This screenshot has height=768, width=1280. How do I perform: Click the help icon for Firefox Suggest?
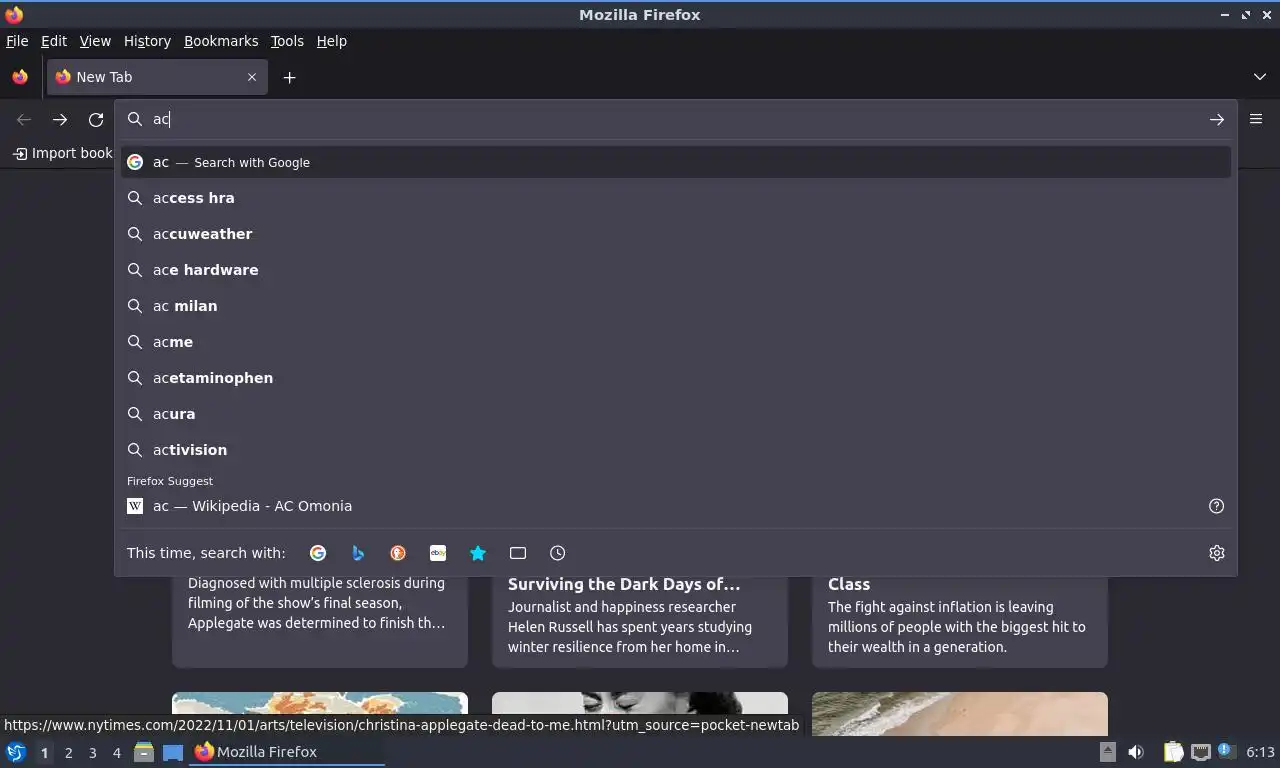[1217, 506]
